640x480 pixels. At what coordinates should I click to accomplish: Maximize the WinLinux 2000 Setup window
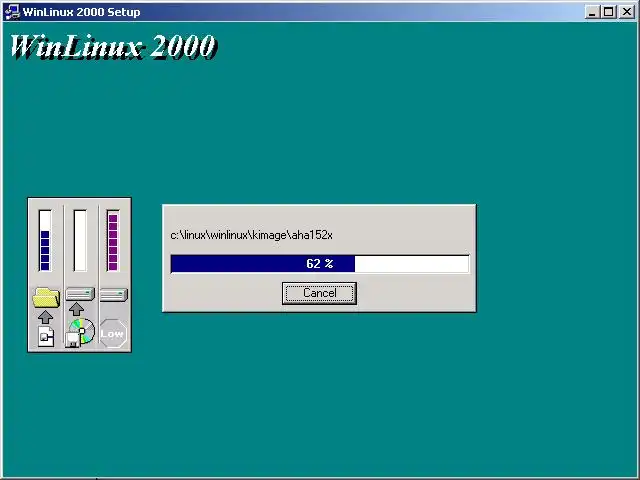click(608, 12)
